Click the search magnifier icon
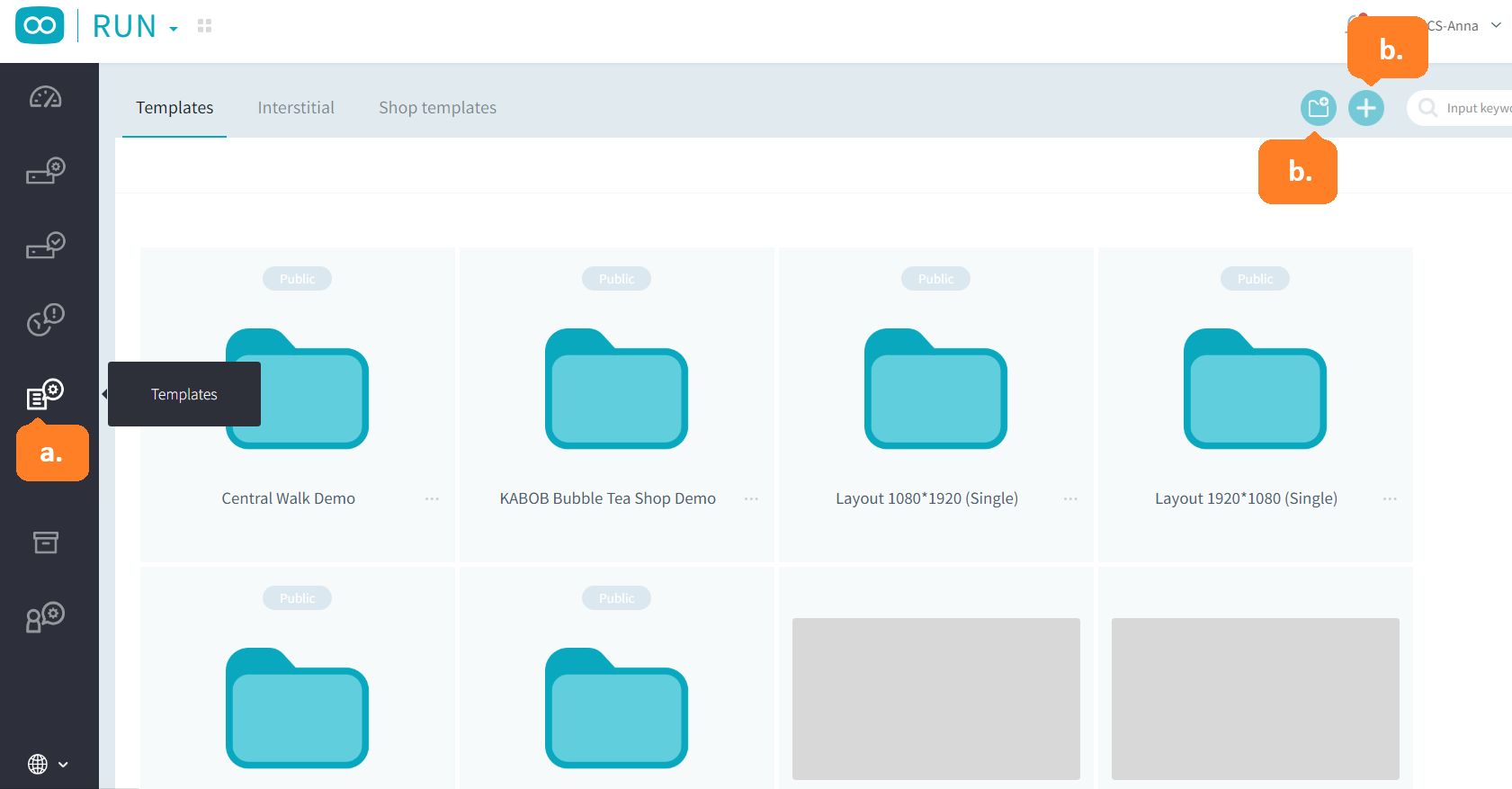 click(1427, 108)
